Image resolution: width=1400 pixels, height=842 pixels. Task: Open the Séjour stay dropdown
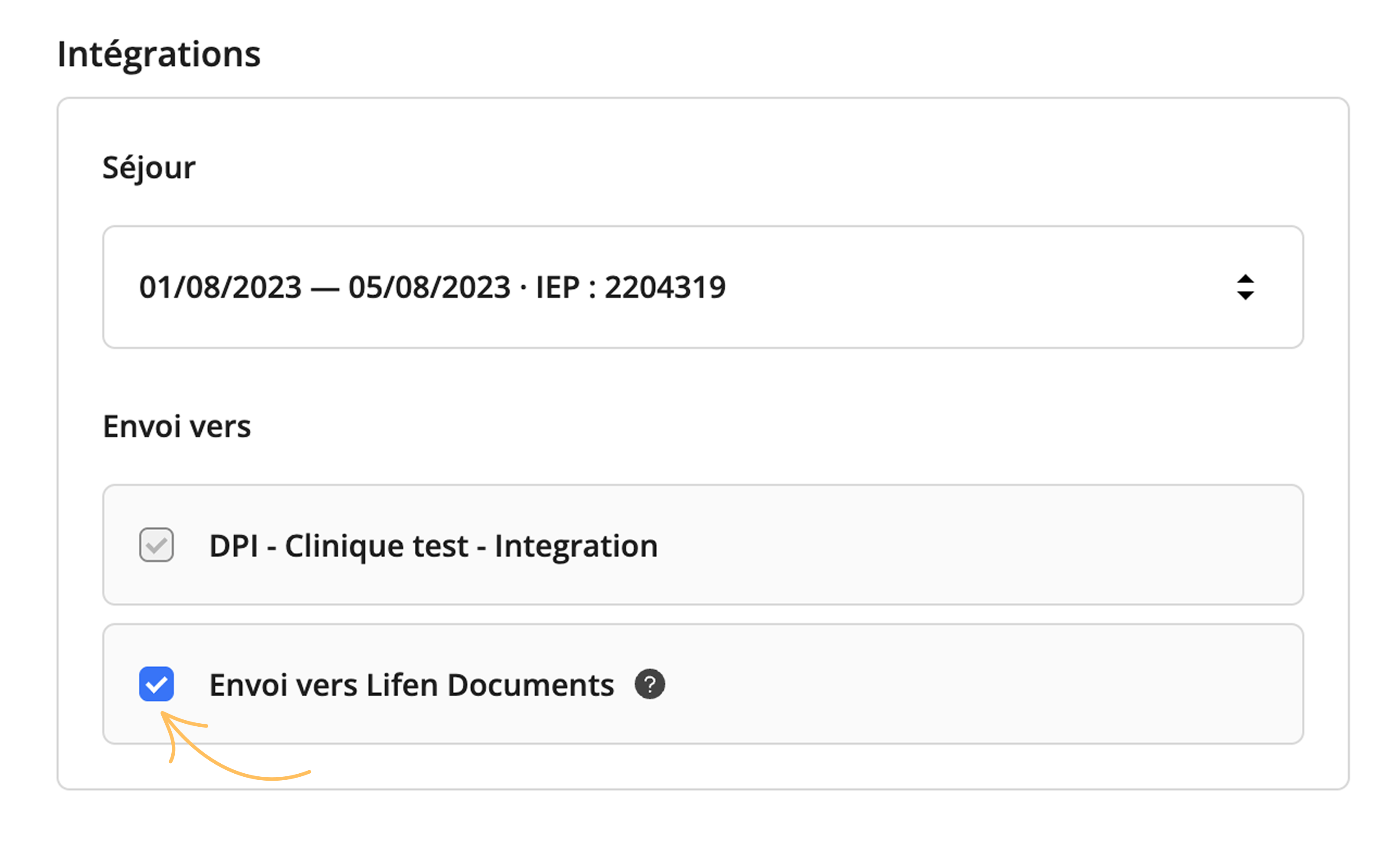703,287
